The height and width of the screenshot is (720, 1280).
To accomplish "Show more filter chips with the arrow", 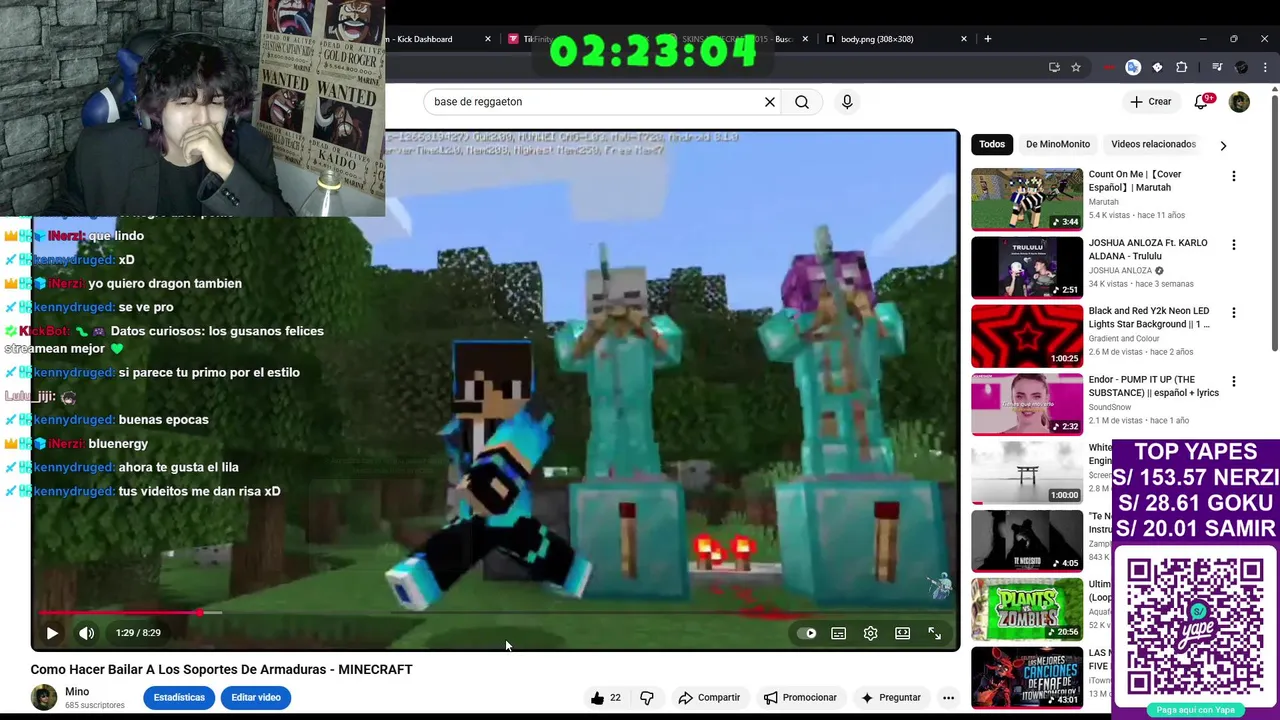I will click(x=1223, y=145).
